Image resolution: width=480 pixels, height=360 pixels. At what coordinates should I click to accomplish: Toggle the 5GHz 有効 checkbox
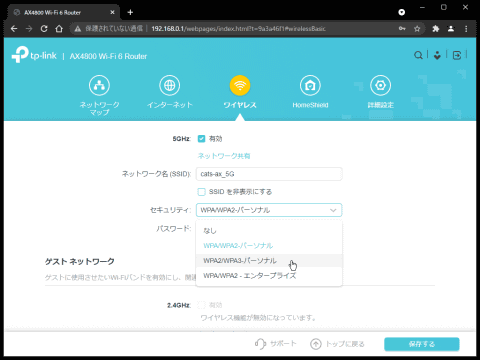tap(201, 139)
